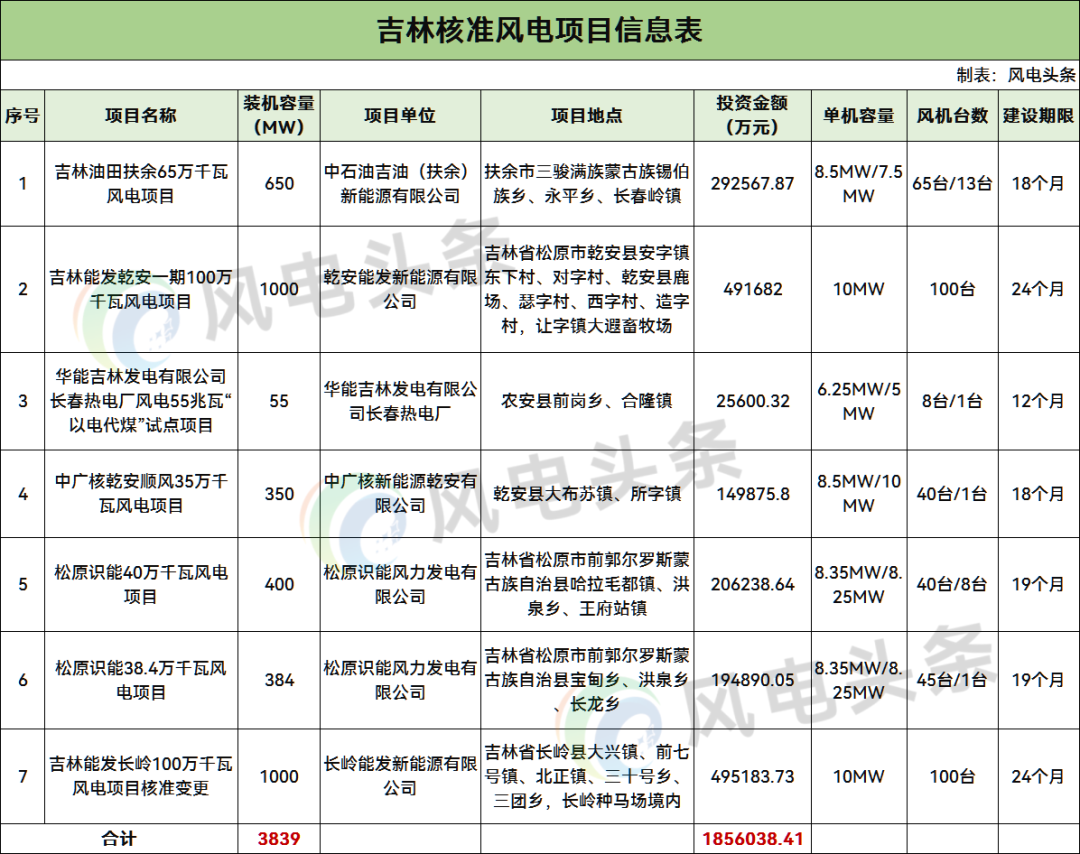The height and width of the screenshot is (854, 1080).
Task: Click location 农安县前岗乡、合隆镇
Action: click(x=587, y=401)
